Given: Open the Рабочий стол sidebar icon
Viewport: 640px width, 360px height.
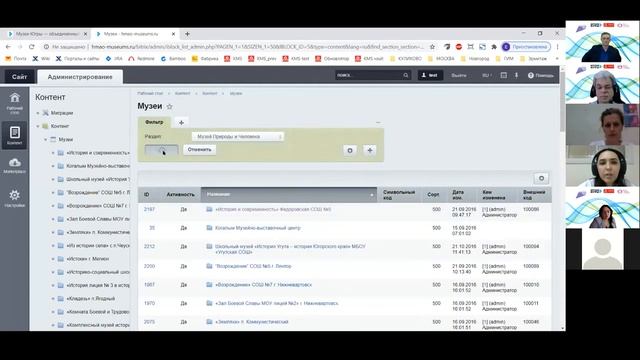Looking at the screenshot, I should pyautogui.click(x=15, y=102).
